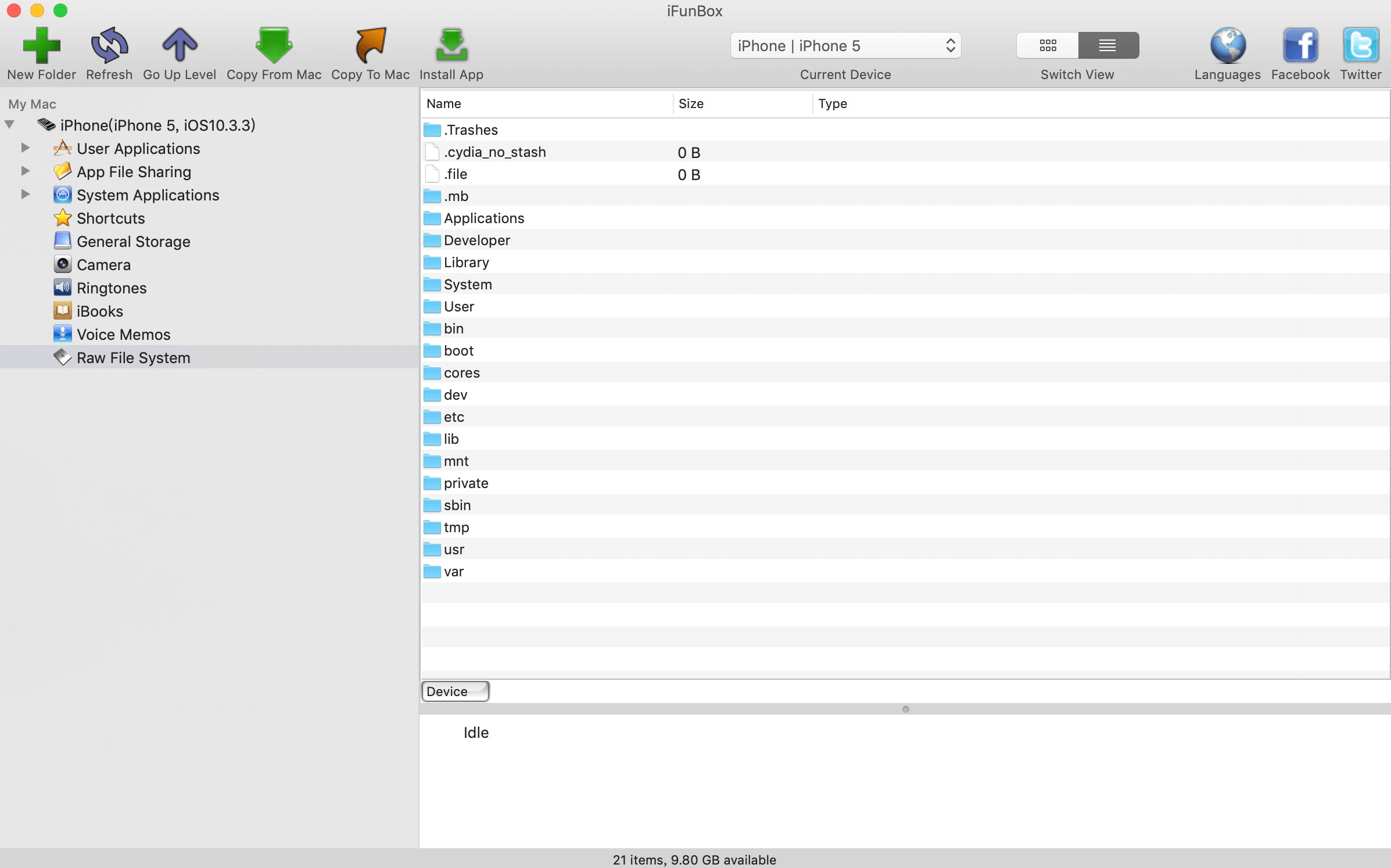Select the sbin folder

(905, 505)
